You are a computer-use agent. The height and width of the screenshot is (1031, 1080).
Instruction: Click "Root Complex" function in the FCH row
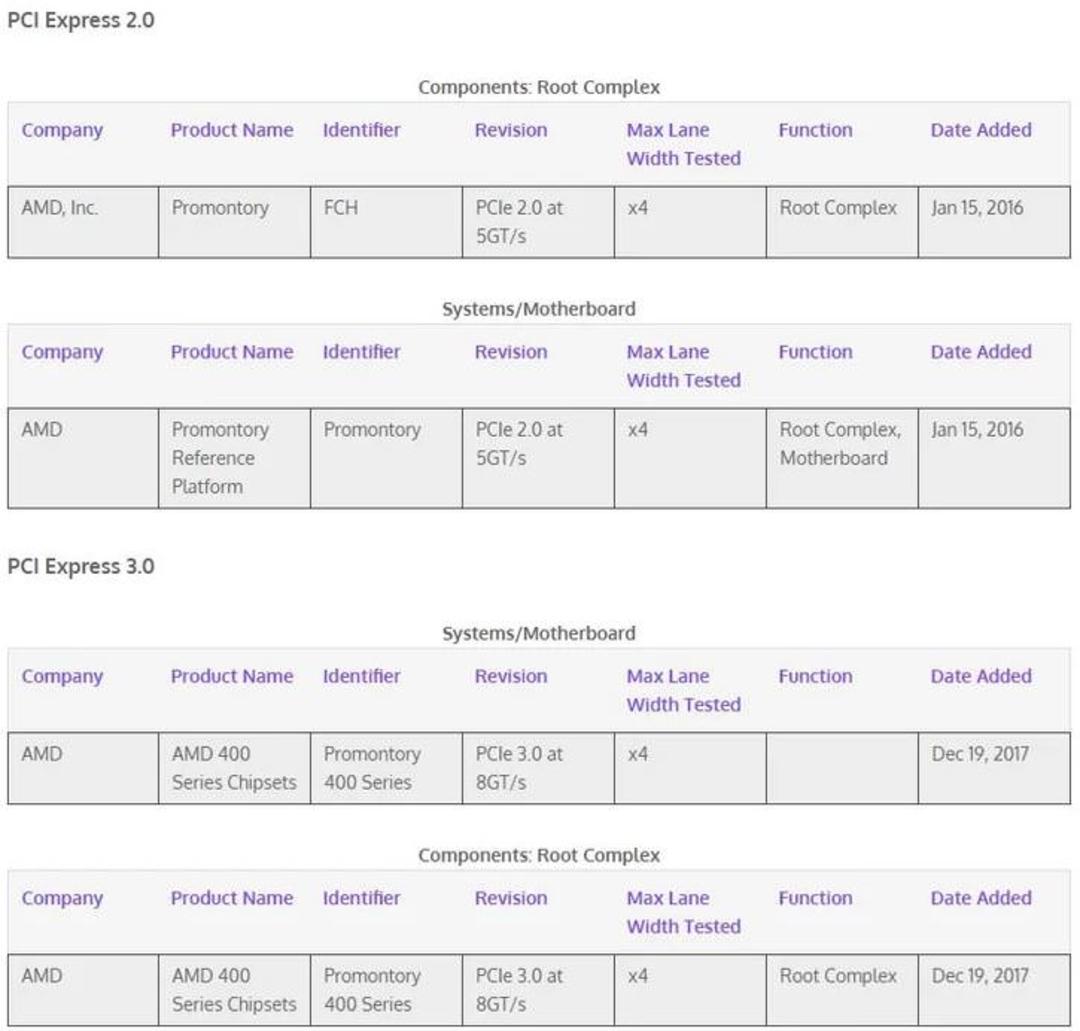point(838,208)
